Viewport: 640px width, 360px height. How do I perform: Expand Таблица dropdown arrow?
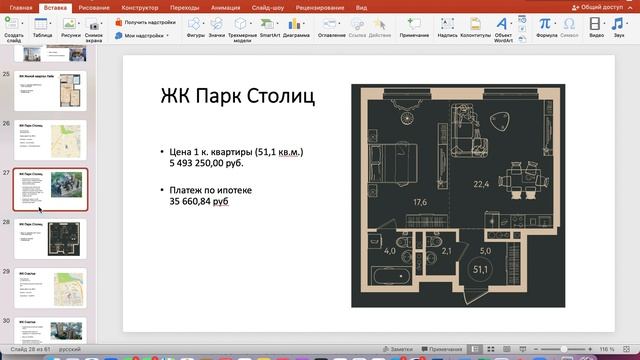tap(51, 23)
